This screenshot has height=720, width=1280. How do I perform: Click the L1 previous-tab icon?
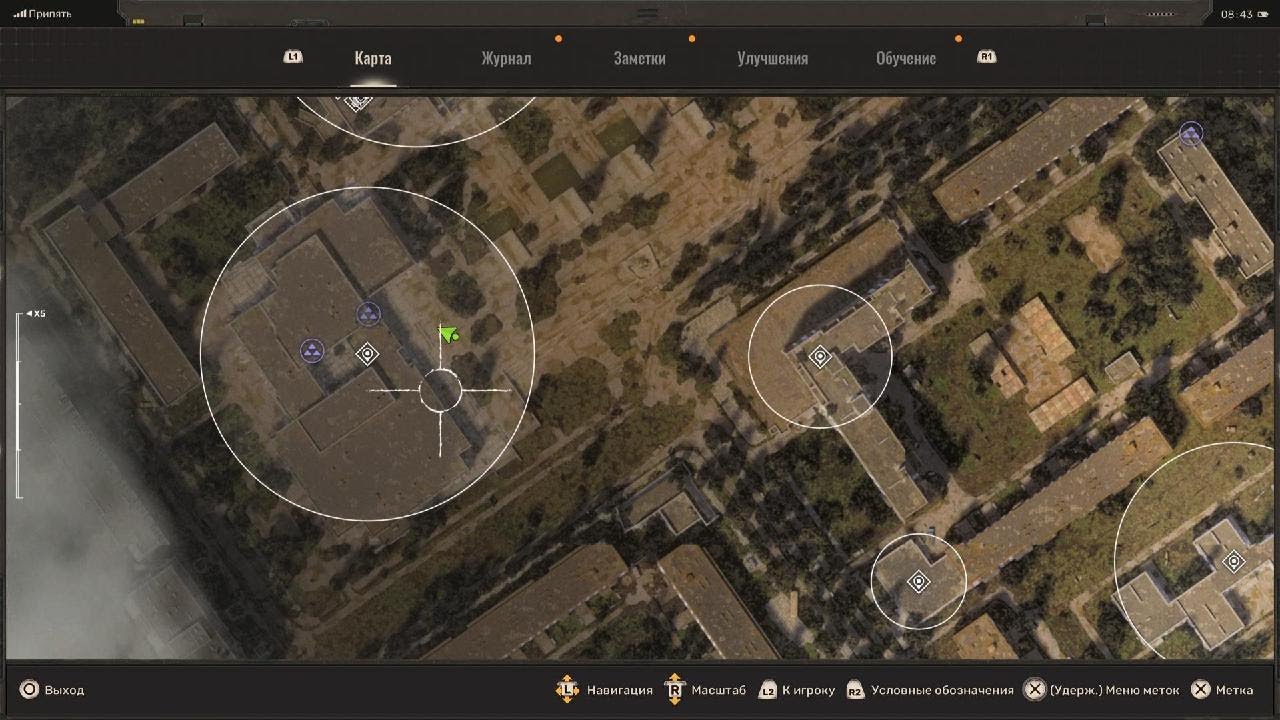tap(293, 57)
